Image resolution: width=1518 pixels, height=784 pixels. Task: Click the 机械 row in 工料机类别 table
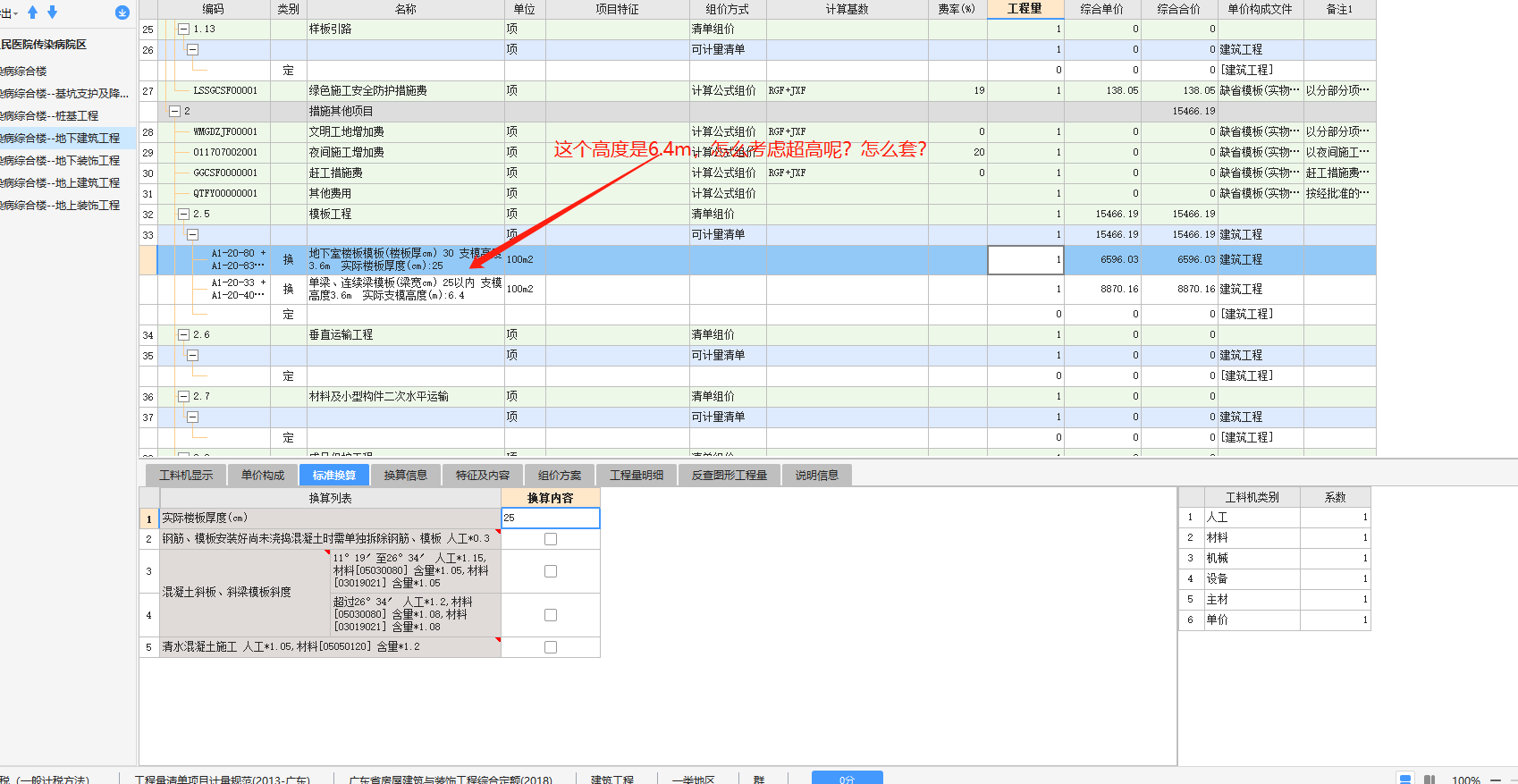[1275, 558]
